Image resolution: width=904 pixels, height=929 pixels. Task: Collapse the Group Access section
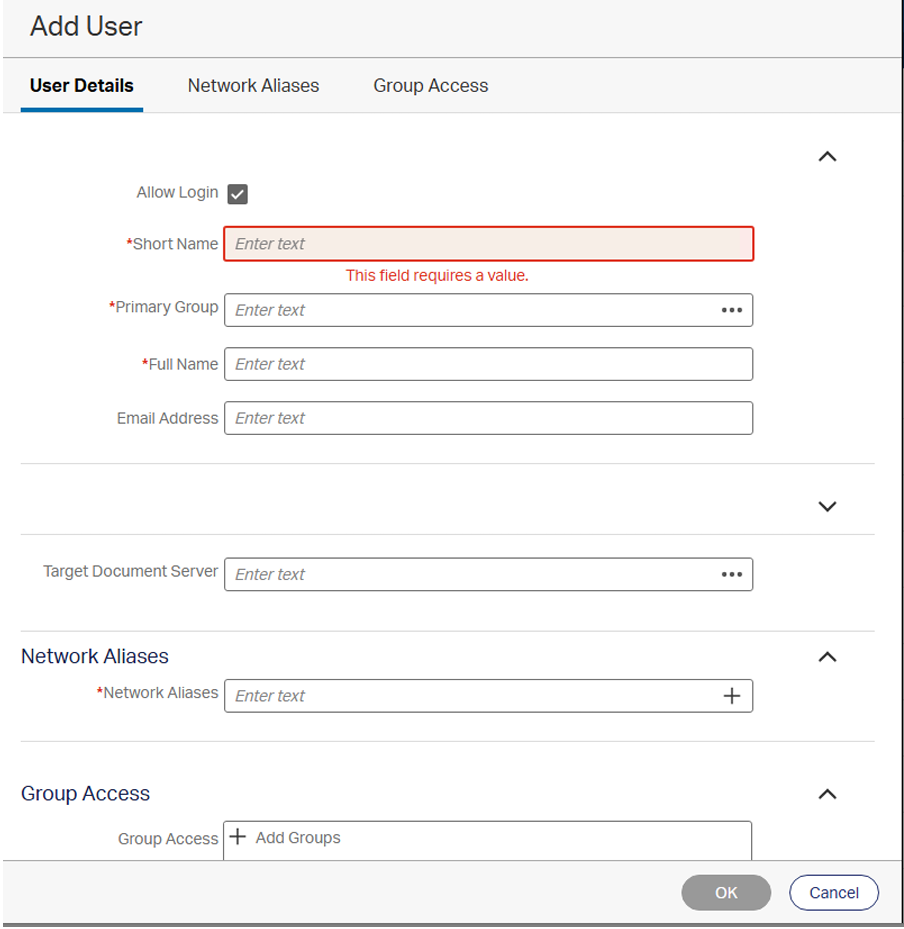tap(827, 794)
